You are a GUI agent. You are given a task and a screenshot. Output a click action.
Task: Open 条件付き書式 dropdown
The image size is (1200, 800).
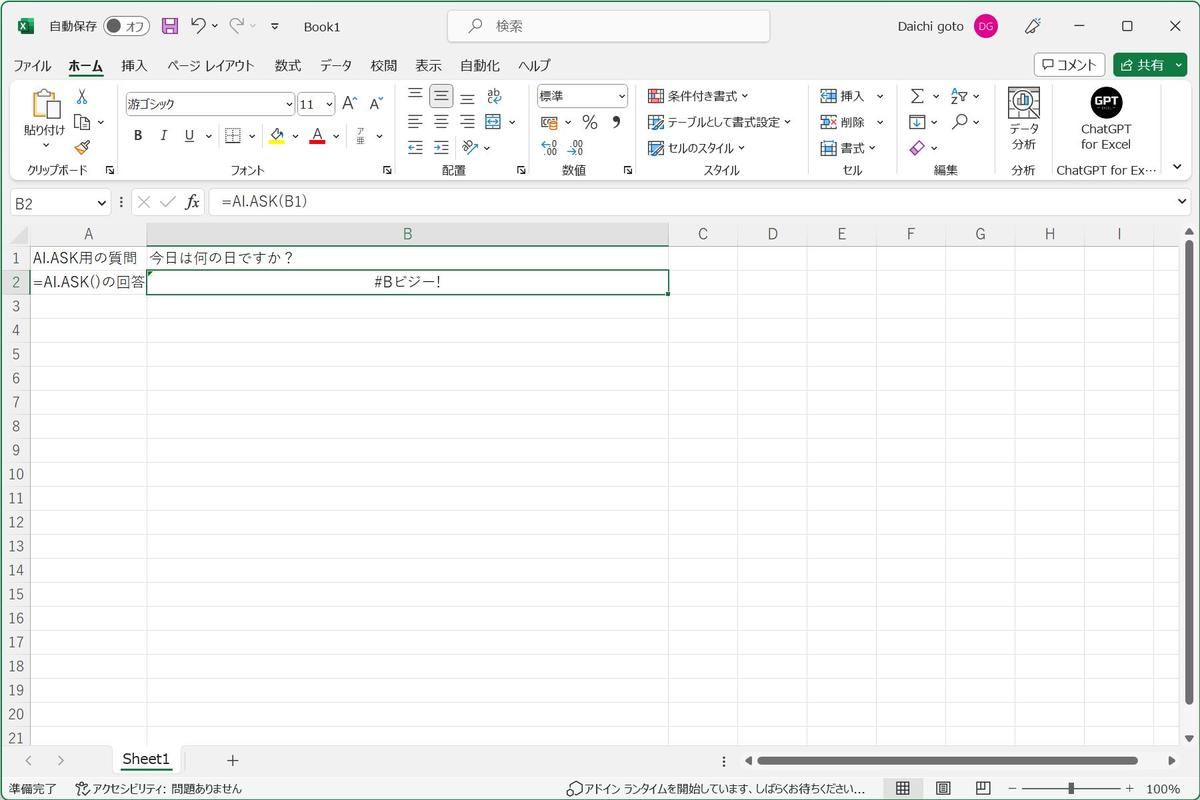pyautogui.click(x=698, y=96)
